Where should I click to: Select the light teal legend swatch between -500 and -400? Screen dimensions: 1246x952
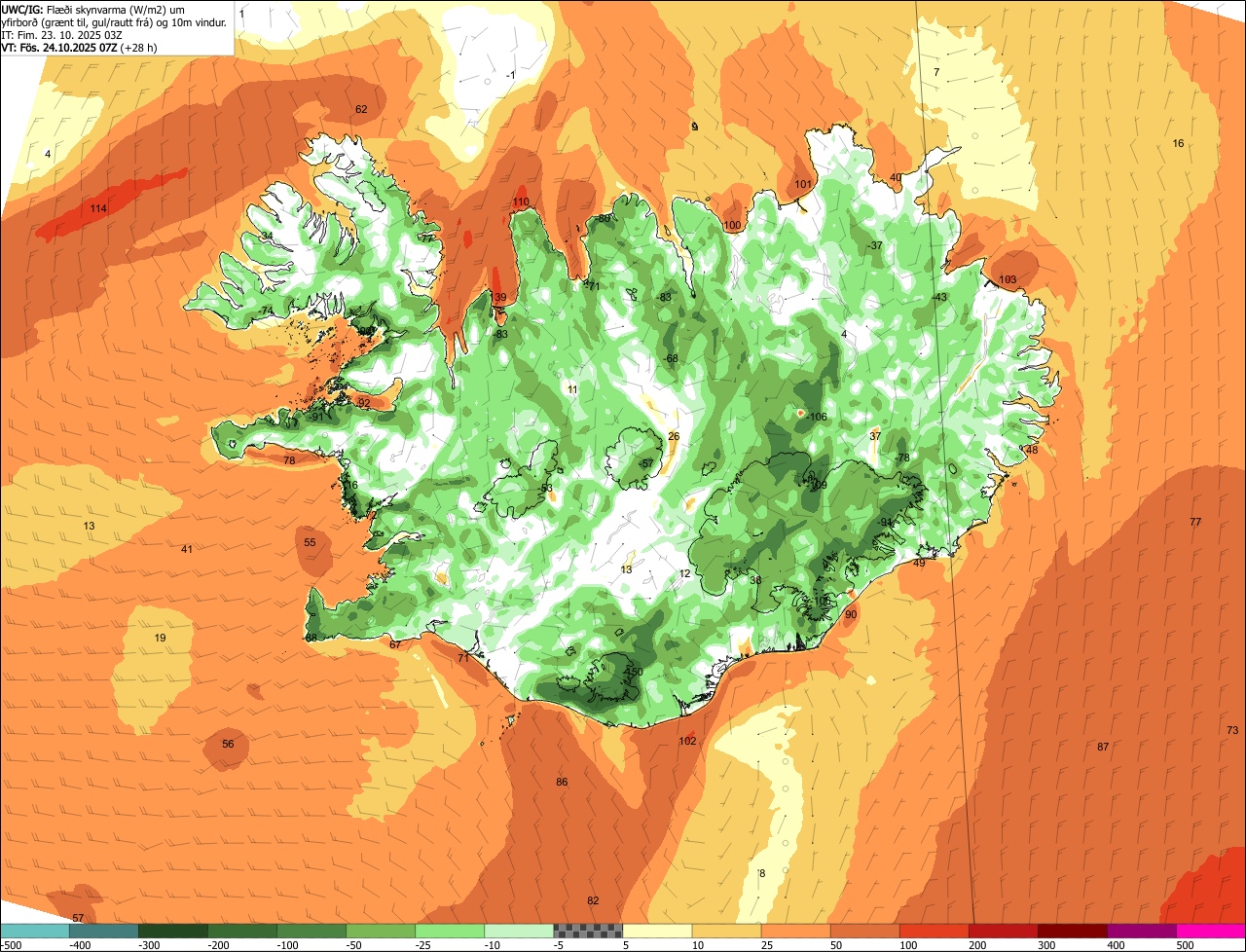[x=34, y=931]
